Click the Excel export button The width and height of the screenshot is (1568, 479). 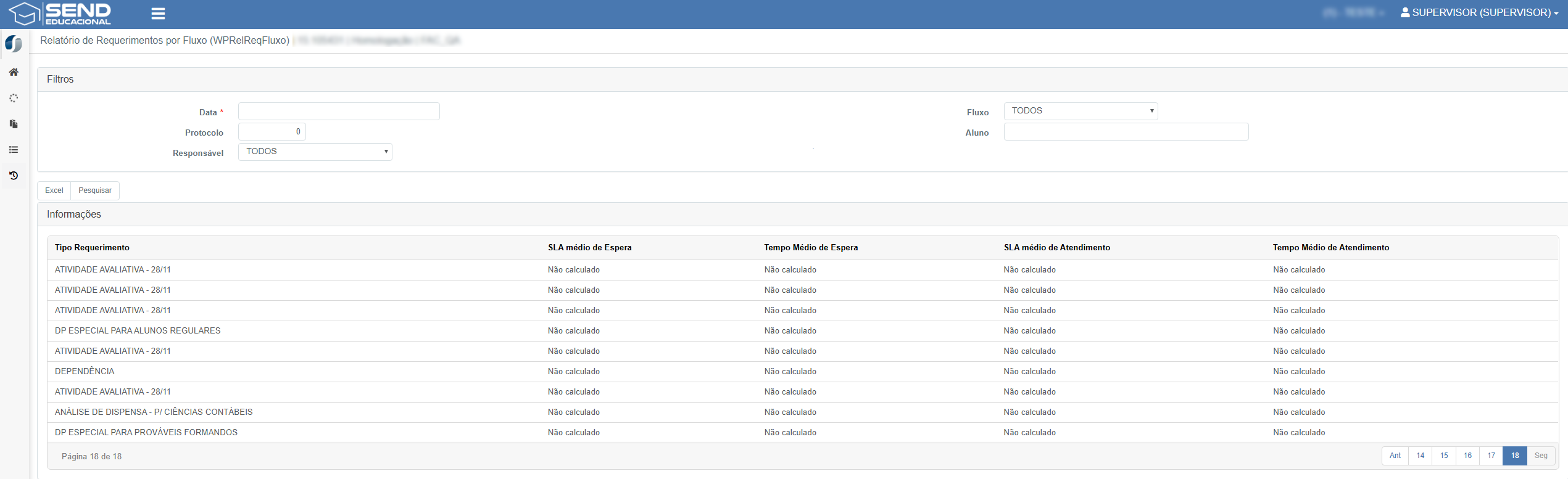(x=54, y=190)
